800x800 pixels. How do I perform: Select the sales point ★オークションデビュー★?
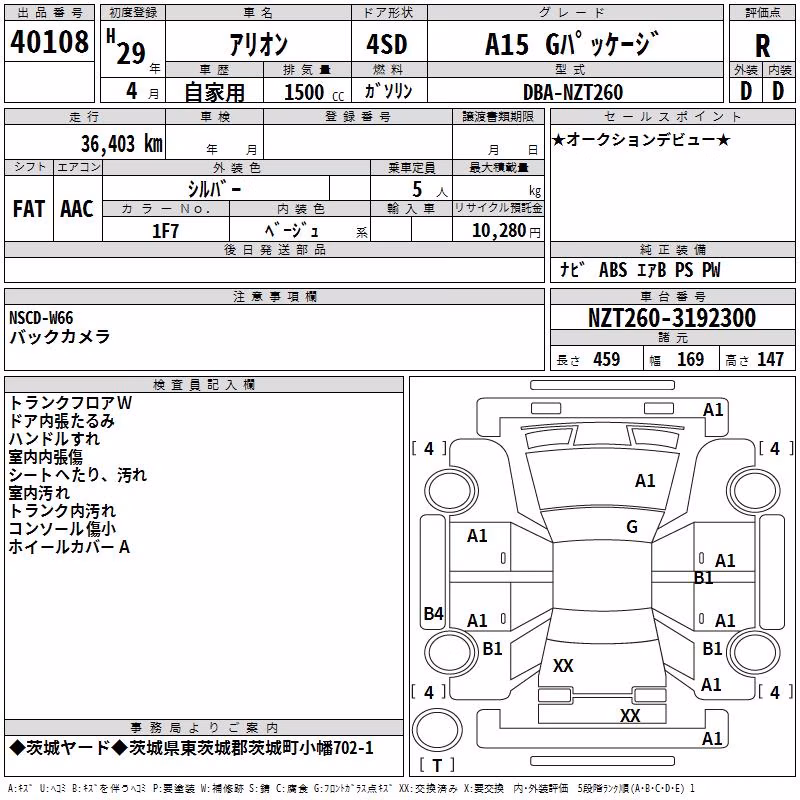click(641, 140)
